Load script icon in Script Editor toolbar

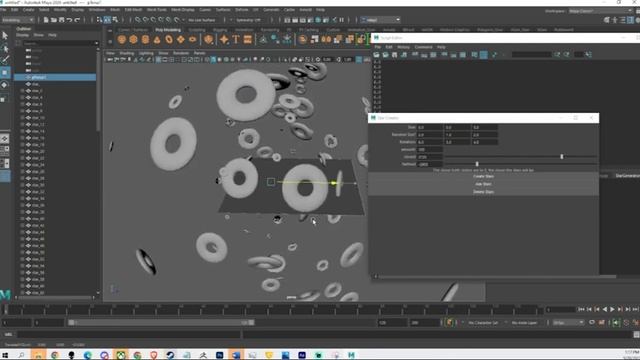[x=376, y=55]
